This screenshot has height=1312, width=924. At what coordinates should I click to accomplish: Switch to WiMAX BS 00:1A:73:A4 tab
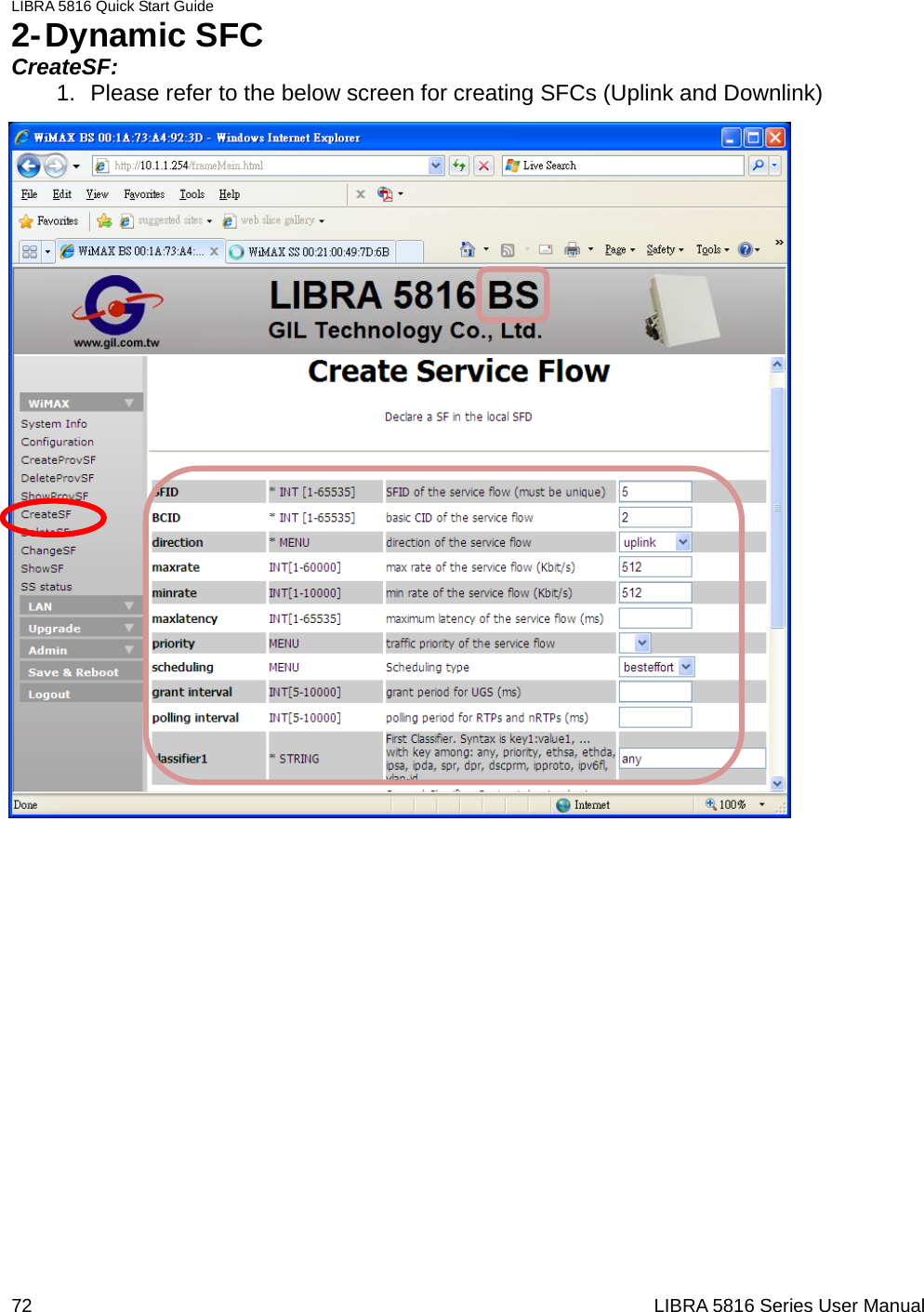pyautogui.click(x=139, y=251)
